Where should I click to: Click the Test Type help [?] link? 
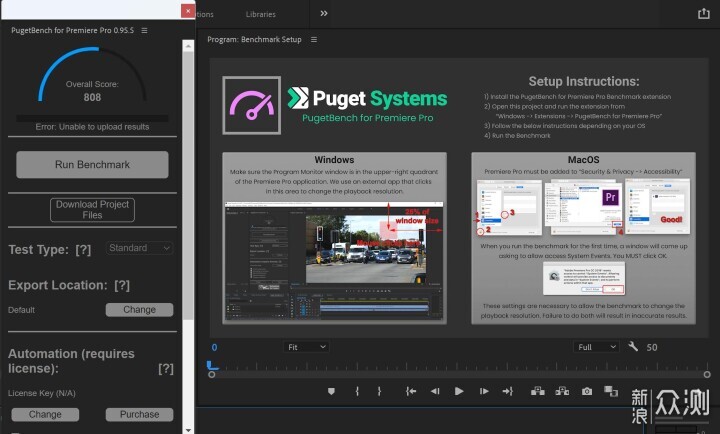click(83, 250)
